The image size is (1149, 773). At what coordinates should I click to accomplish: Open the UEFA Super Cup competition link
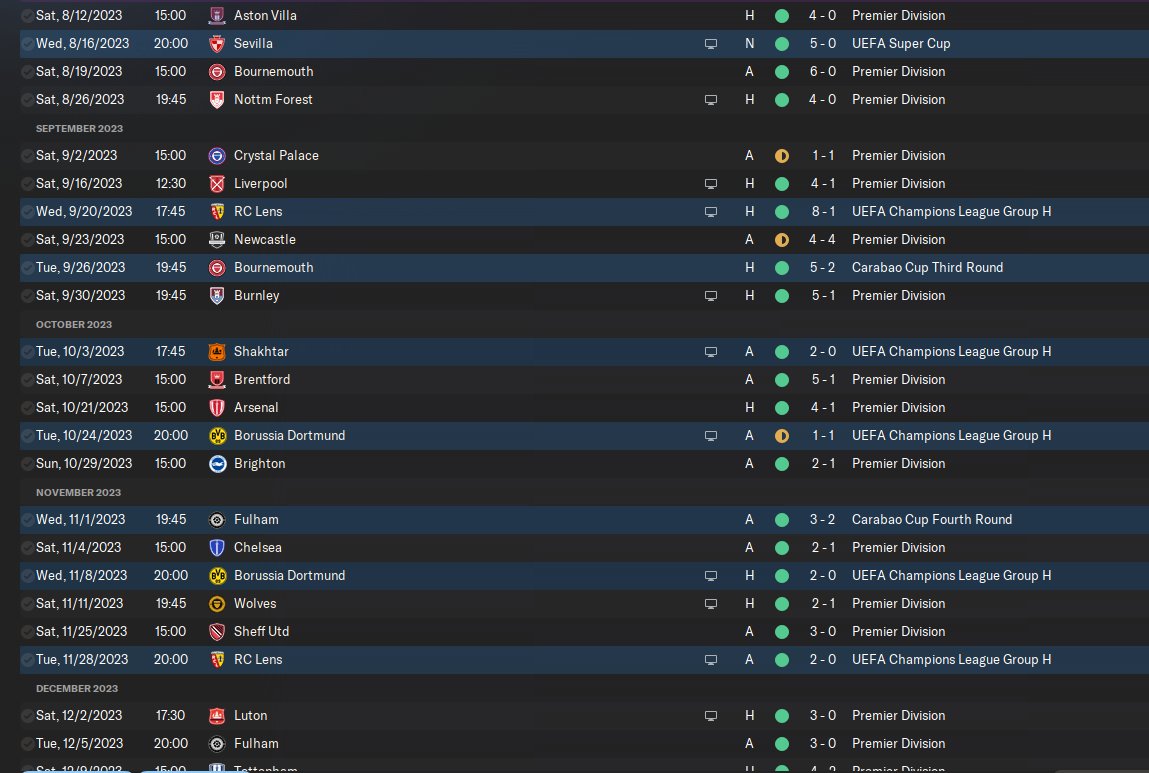[901, 44]
